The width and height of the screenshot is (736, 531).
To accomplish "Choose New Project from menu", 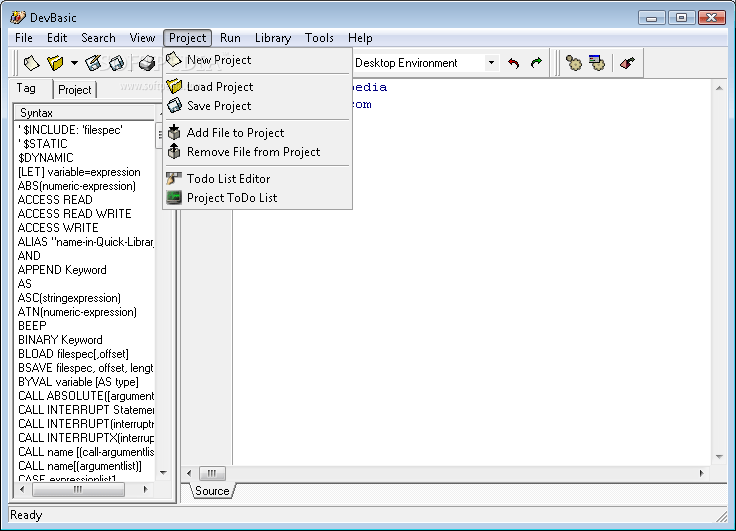I will (258, 60).
